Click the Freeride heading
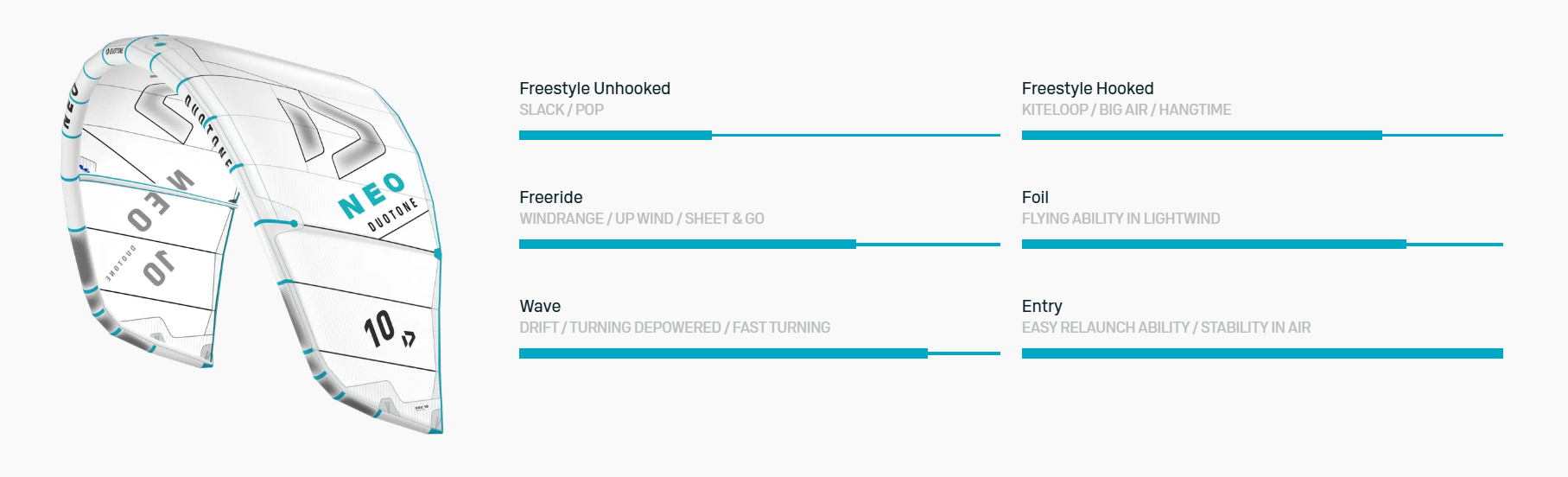 550,197
